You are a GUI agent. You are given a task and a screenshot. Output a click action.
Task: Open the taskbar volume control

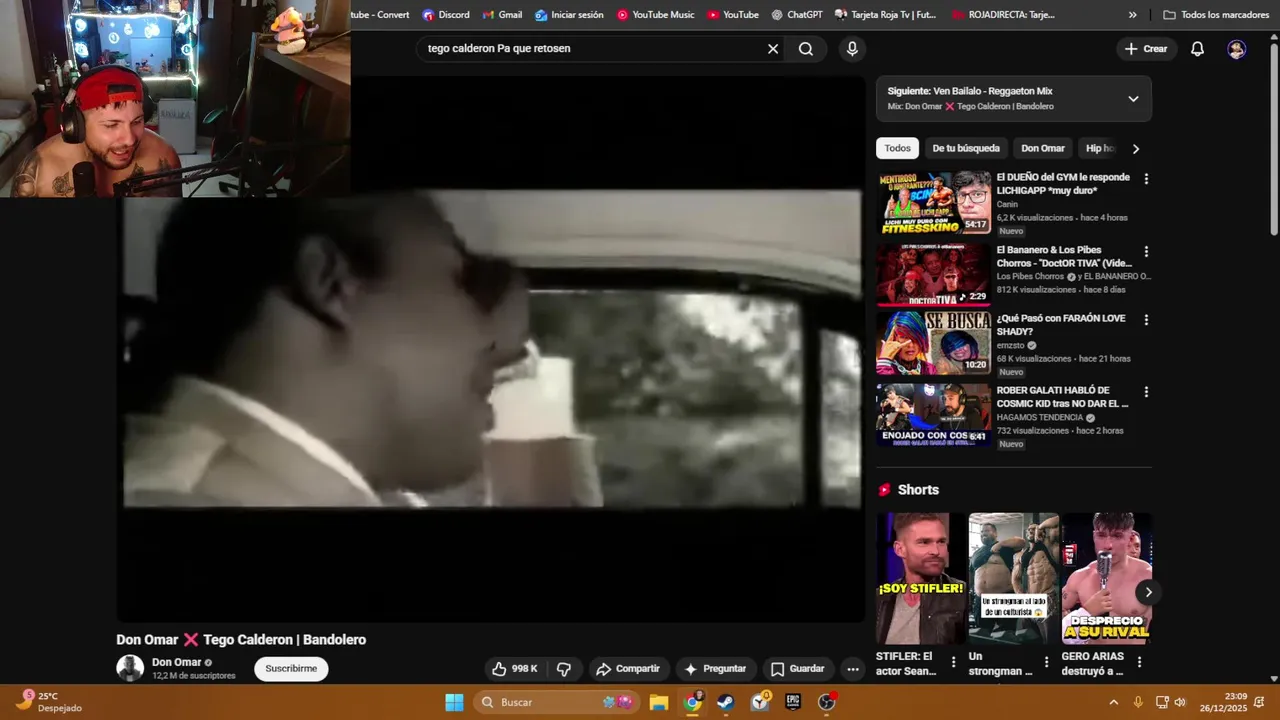click(x=1180, y=702)
